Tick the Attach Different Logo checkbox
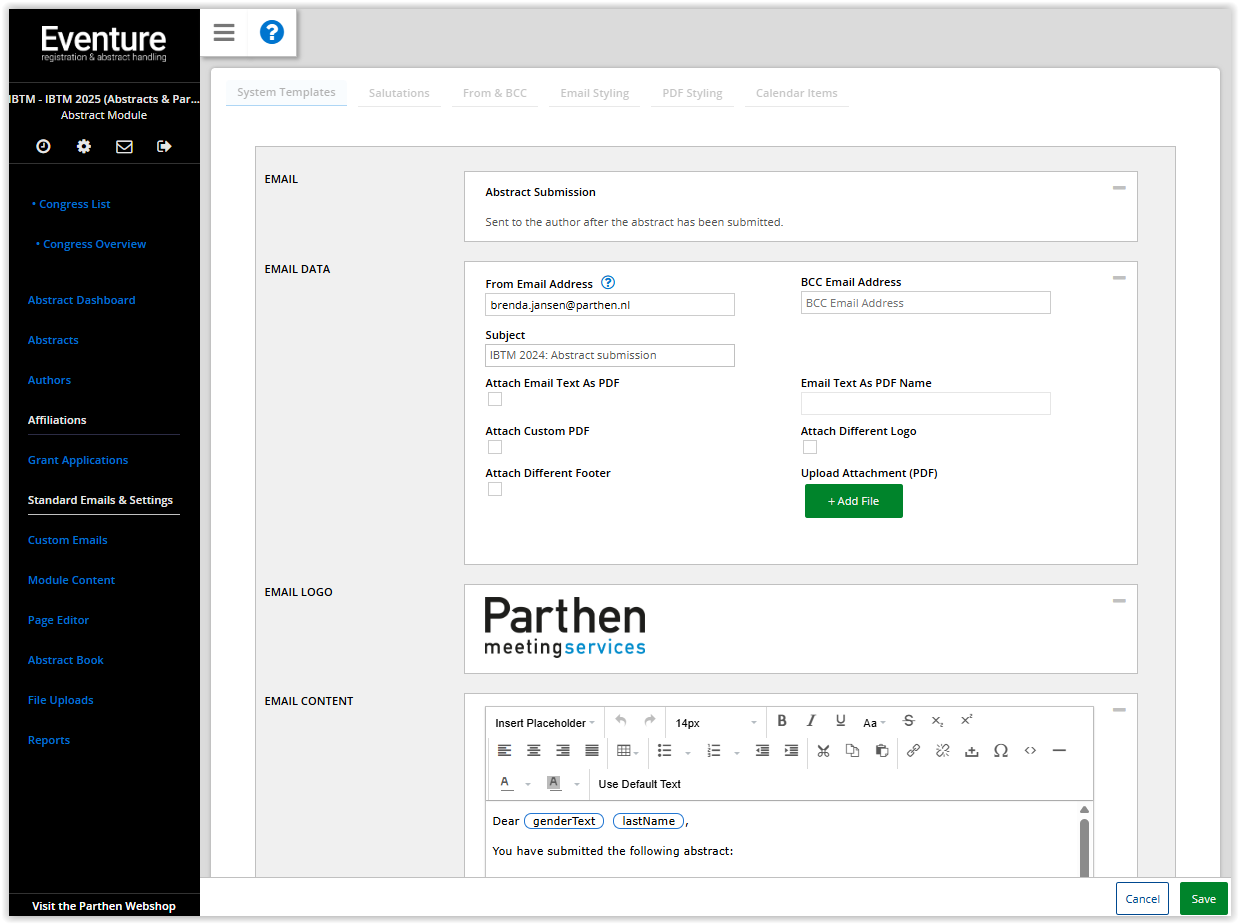1239x924 pixels. tap(810, 447)
